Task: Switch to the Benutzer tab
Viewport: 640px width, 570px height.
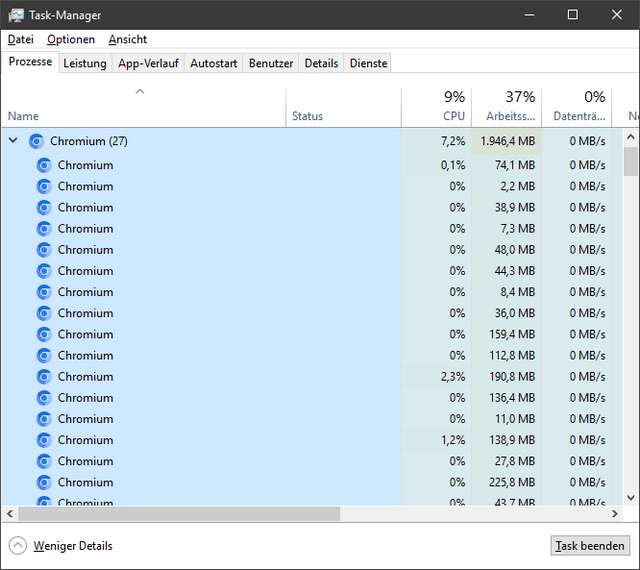Action: click(271, 63)
